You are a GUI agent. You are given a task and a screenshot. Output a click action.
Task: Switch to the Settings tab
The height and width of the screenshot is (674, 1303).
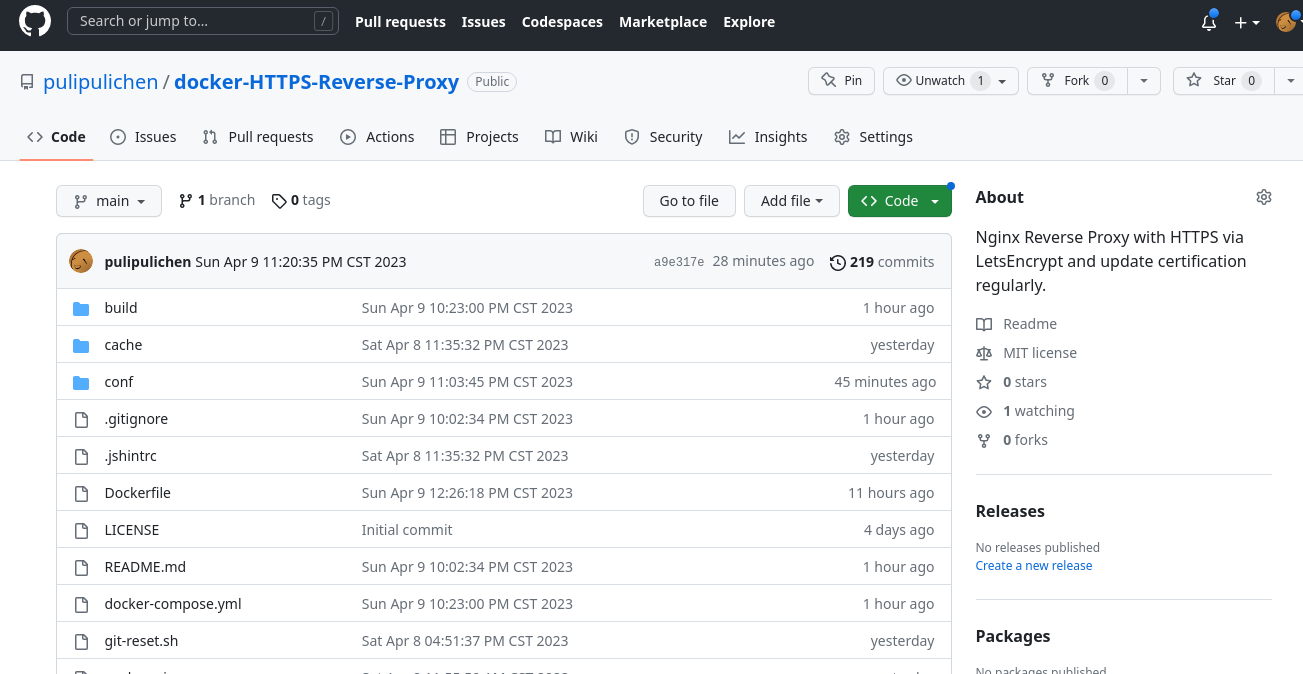point(873,137)
